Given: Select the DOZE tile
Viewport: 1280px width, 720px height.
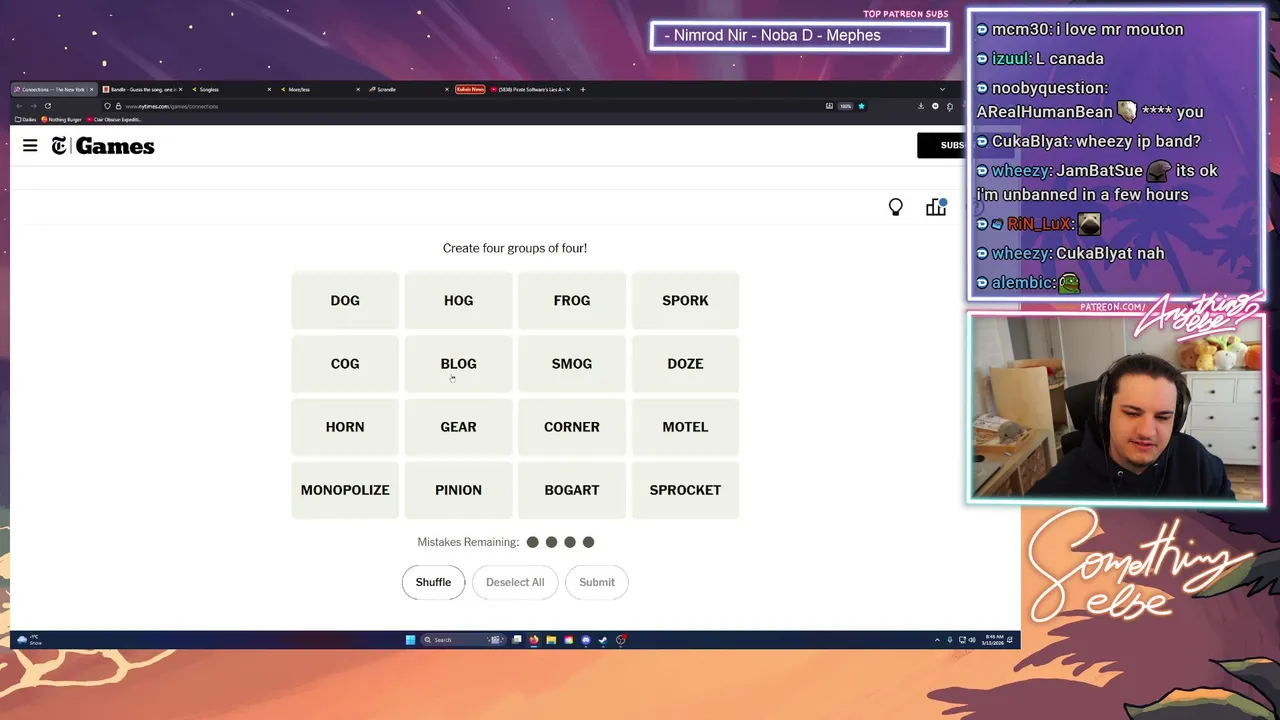Looking at the screenshot, I should [x=685, y=364].
